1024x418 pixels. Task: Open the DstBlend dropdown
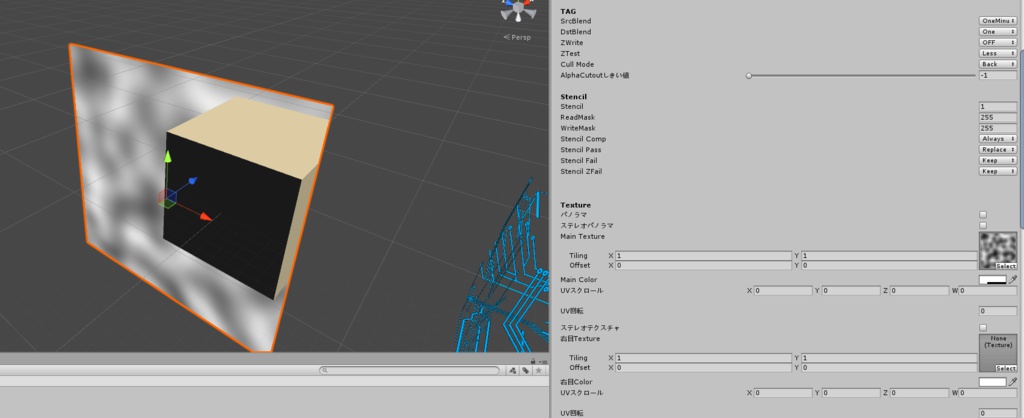click(x=998, y=31)
